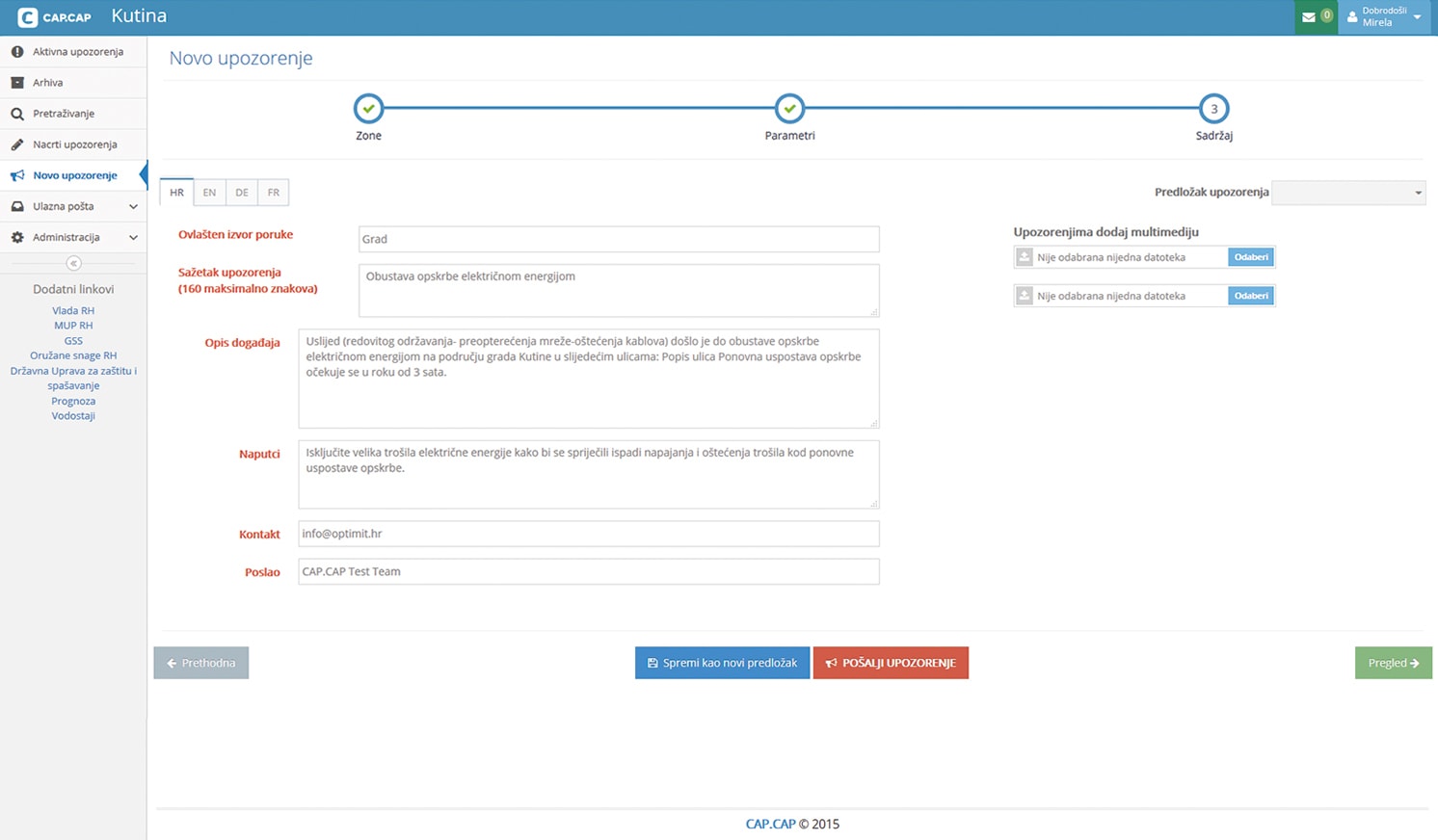Screen dimensions: 1438x840
Task: Open the MUP RH link
Action: (73, 326)
